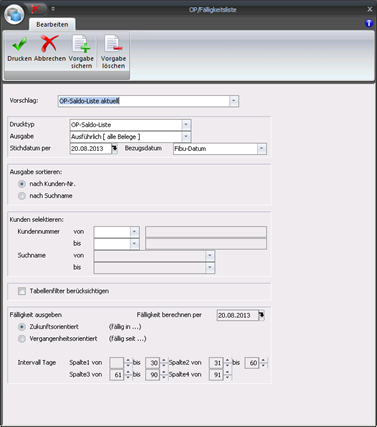Image resolution: width=377 pixels, height=427 pixels.
Task: Expand the Ausgabe dropdown
Action: [x=186, y=137]
